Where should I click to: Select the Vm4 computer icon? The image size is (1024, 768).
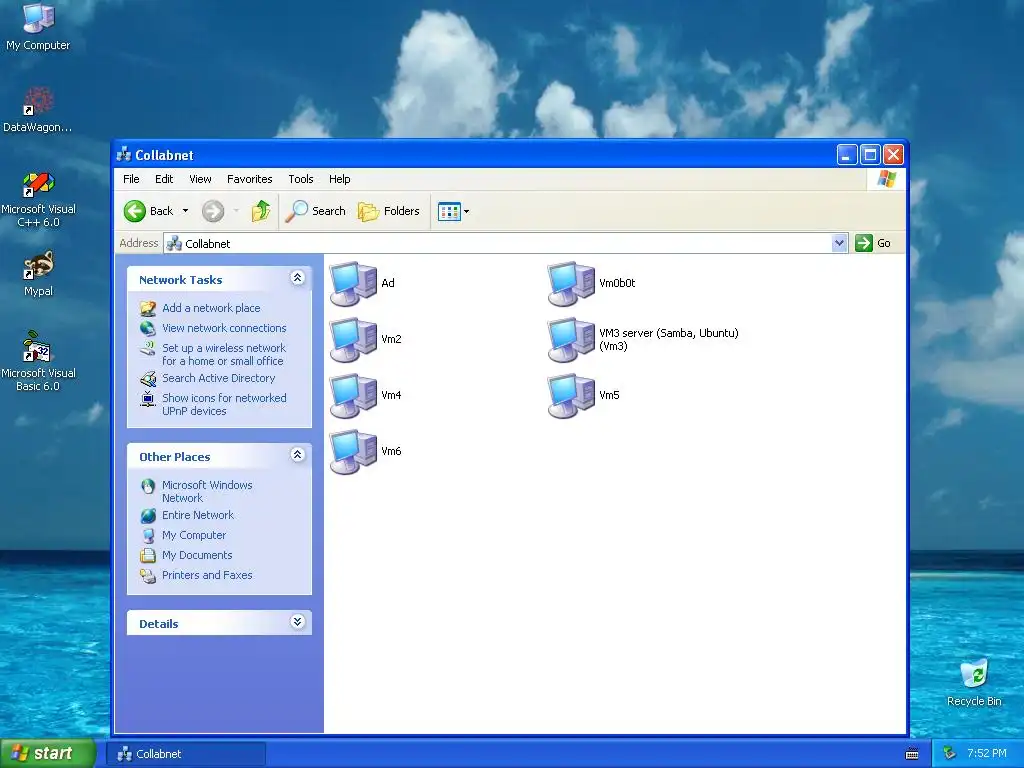pos(353,396)
